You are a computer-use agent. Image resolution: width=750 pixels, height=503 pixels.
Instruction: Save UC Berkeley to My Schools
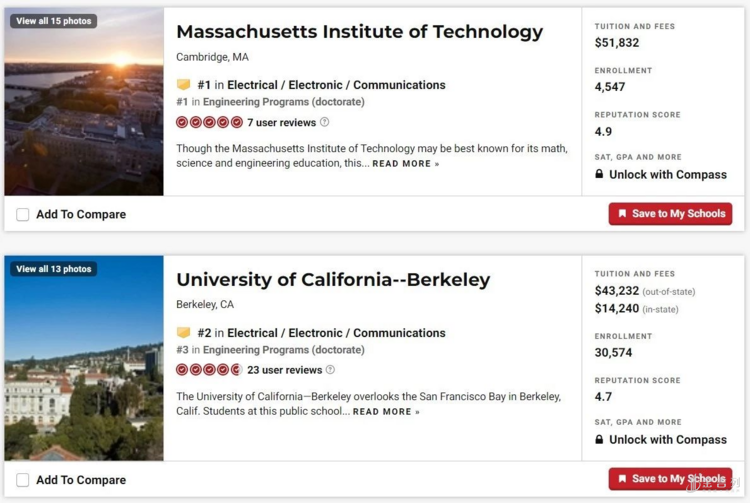coord(670,479)
